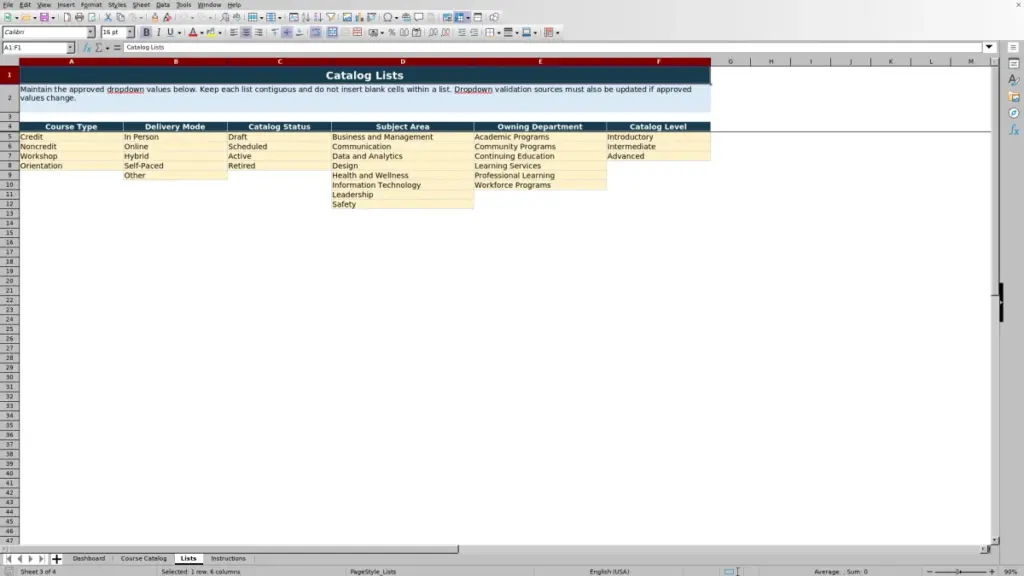This screenshot has width=1024, height=576.
Task: Click the Zoom In plus button
Action: click(992, 571)
